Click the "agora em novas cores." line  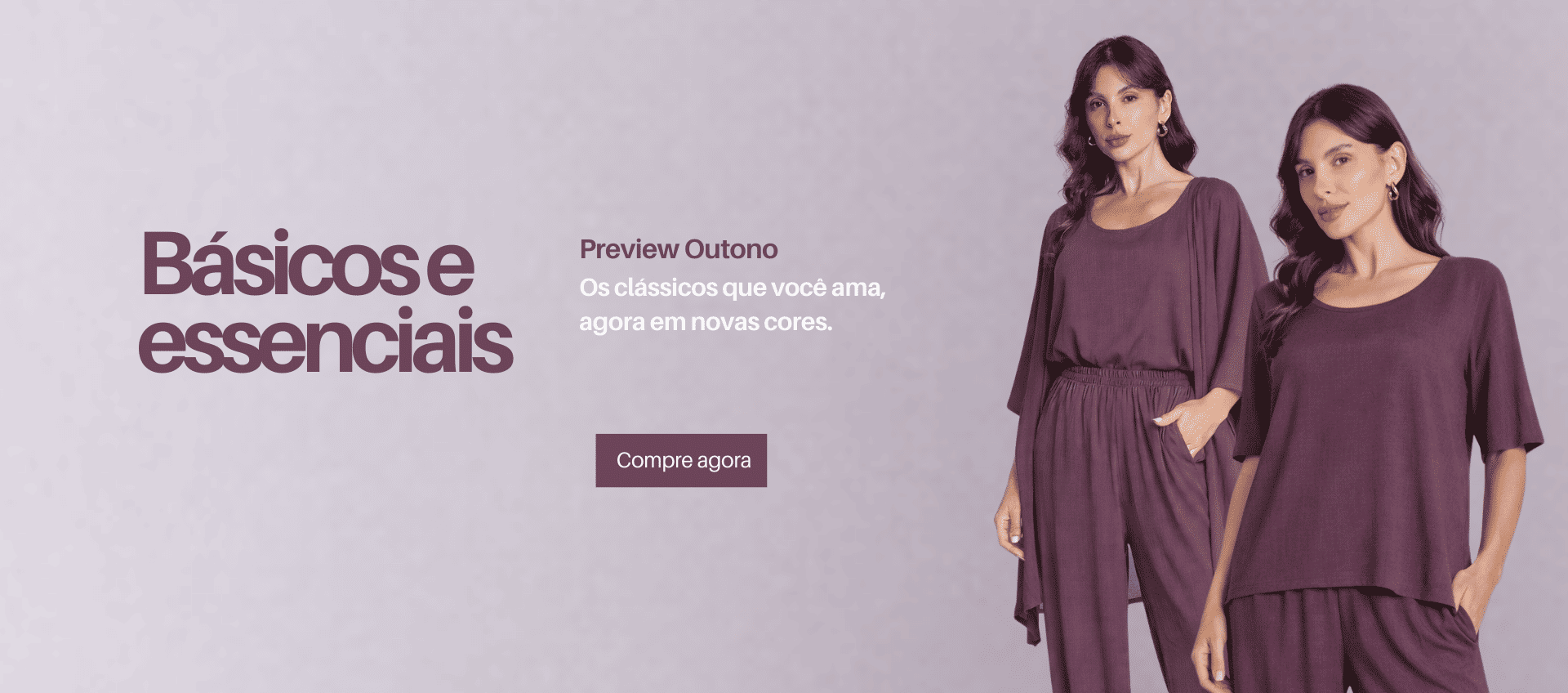coord(706,322)
